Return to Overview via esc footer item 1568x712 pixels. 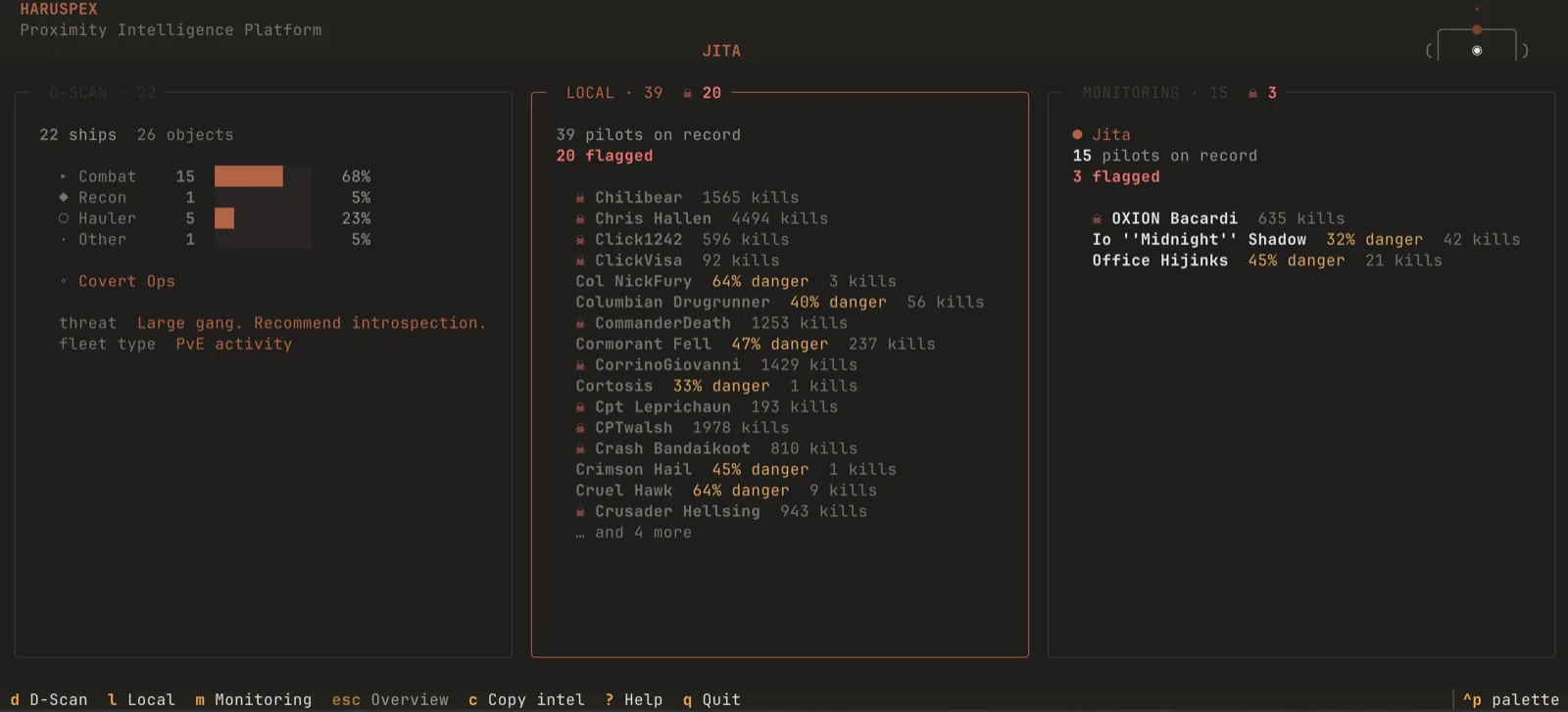[390, 699]
